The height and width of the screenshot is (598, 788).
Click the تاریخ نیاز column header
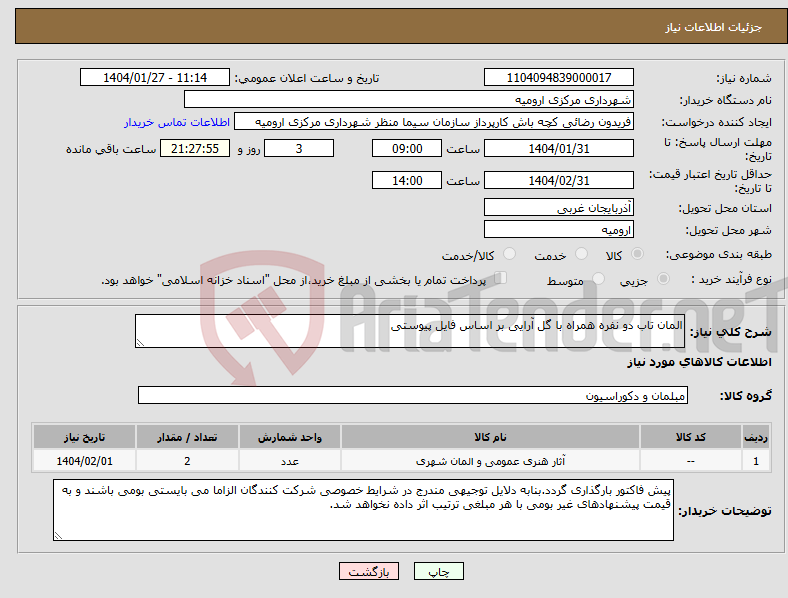click(x=84, y=437)
